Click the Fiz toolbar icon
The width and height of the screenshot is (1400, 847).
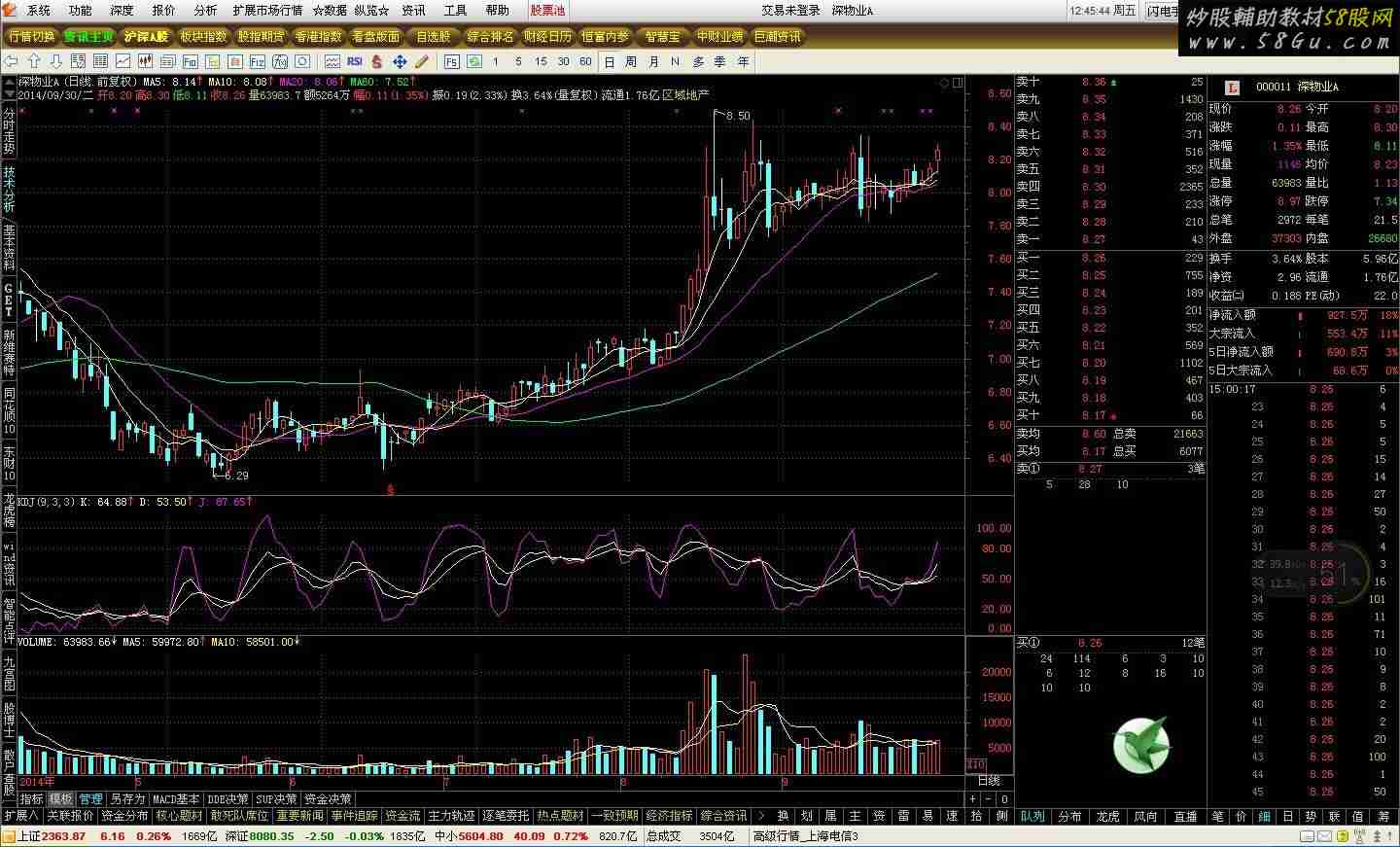pos(258,61)
